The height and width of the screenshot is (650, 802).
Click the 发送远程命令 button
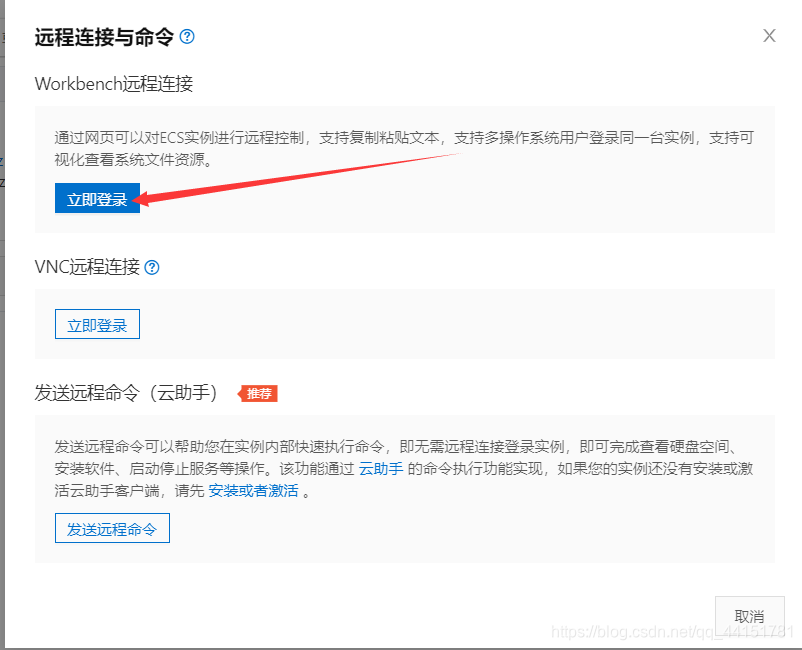coord(112,528)
